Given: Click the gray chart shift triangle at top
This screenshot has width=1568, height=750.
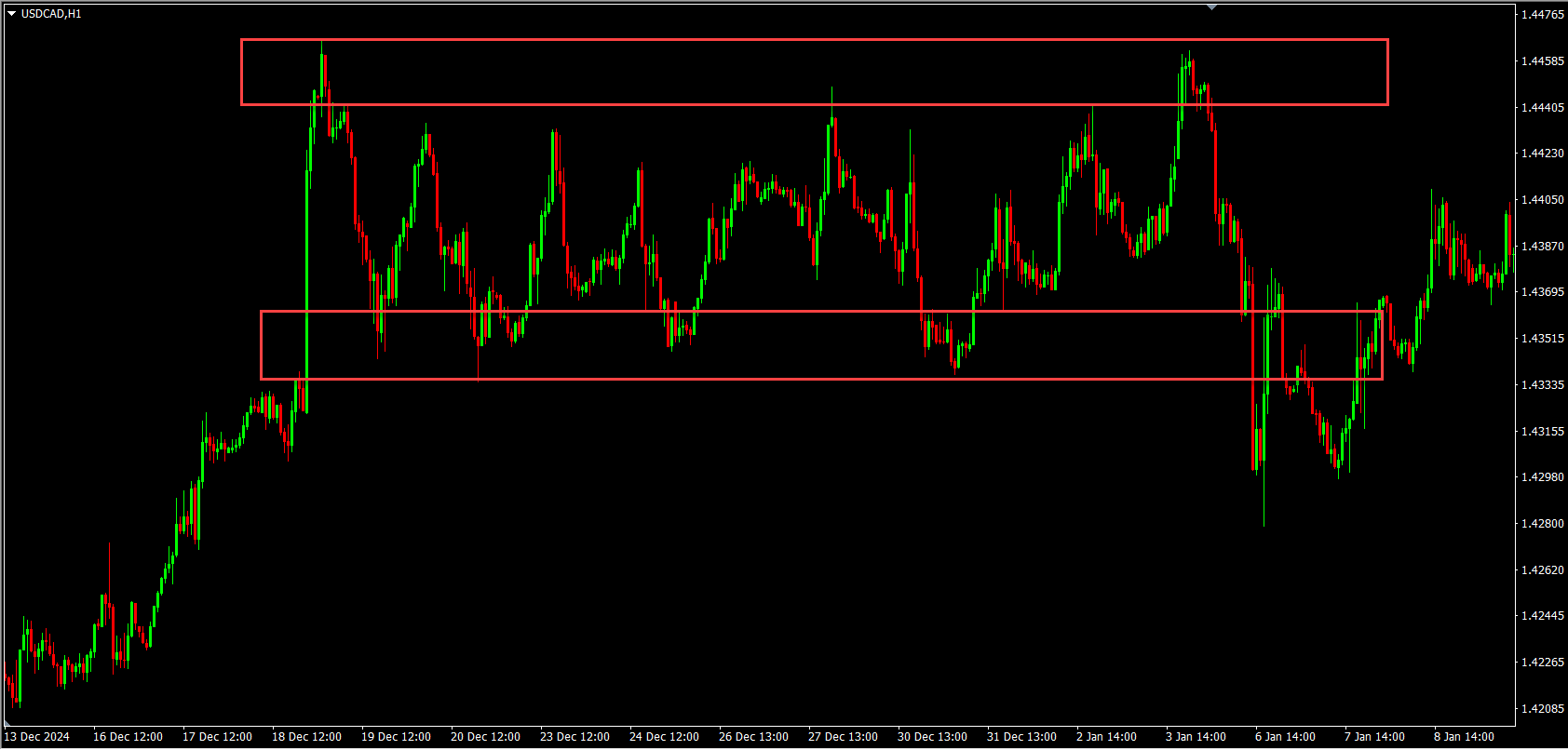Looking at the screenshot, I should (x=1211, y=7).
